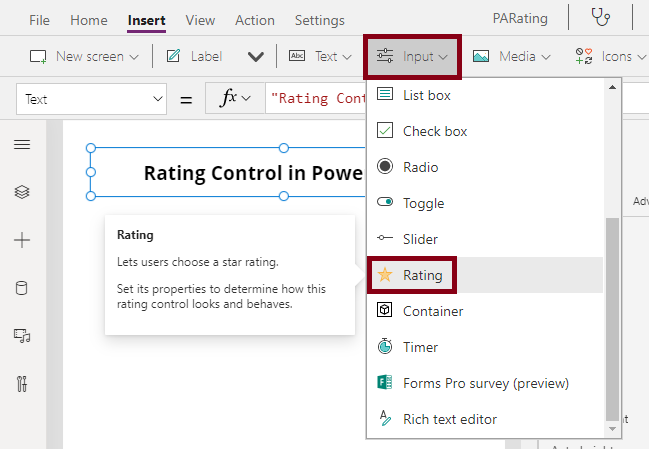
Task: Open the Action tab
Action: (x=255, y=20)
